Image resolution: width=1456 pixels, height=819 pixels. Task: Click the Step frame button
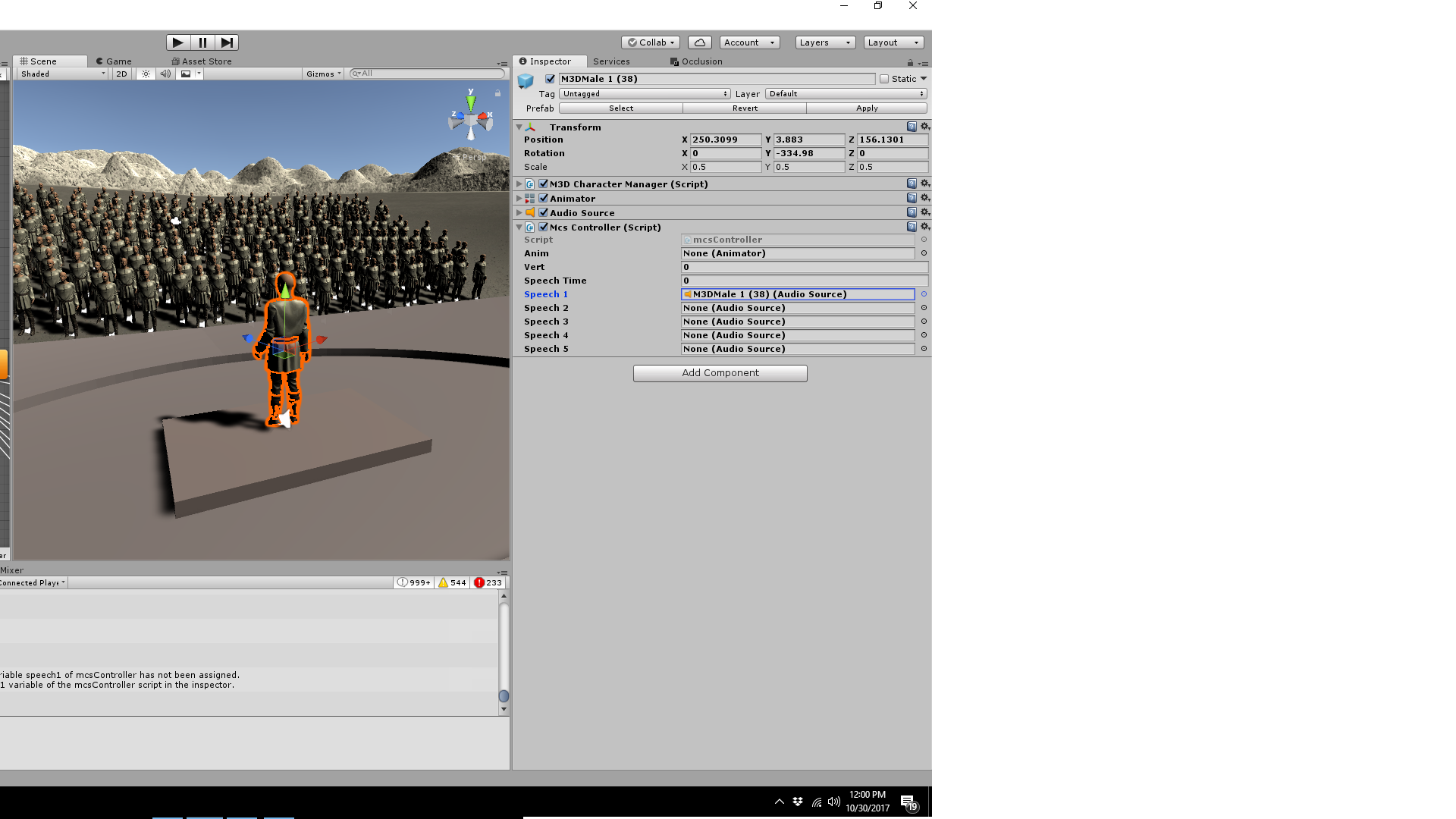click(x=227, y=42)
